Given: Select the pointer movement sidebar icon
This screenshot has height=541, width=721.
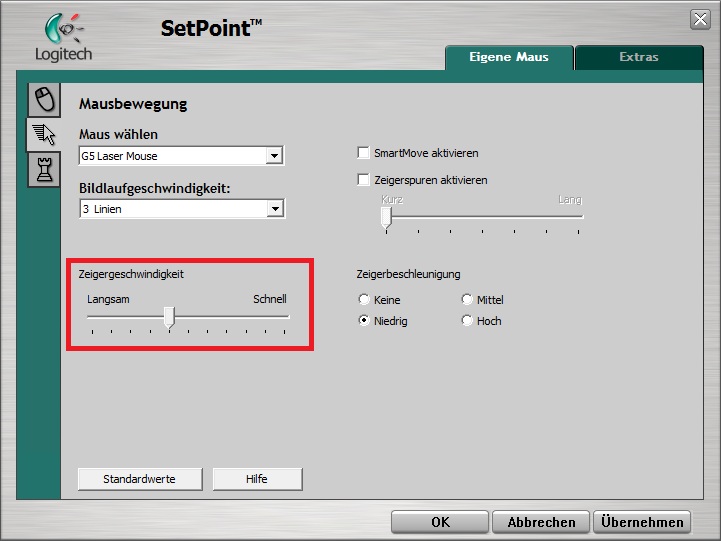Looking at the screenshot, I should click(44, 135).
